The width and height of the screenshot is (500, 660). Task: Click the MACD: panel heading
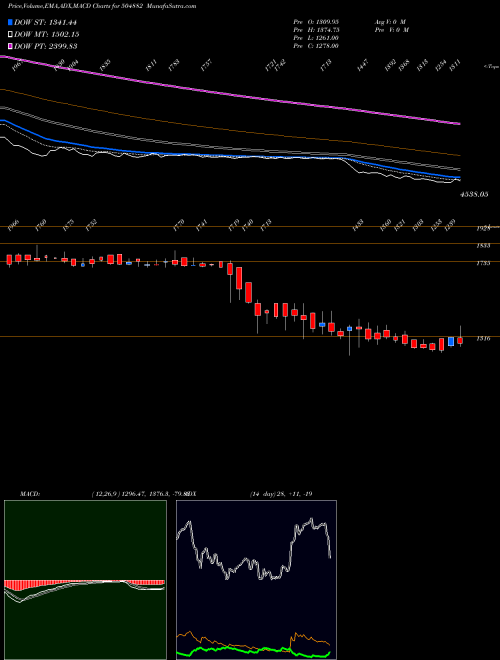click(x=29, y=493)
